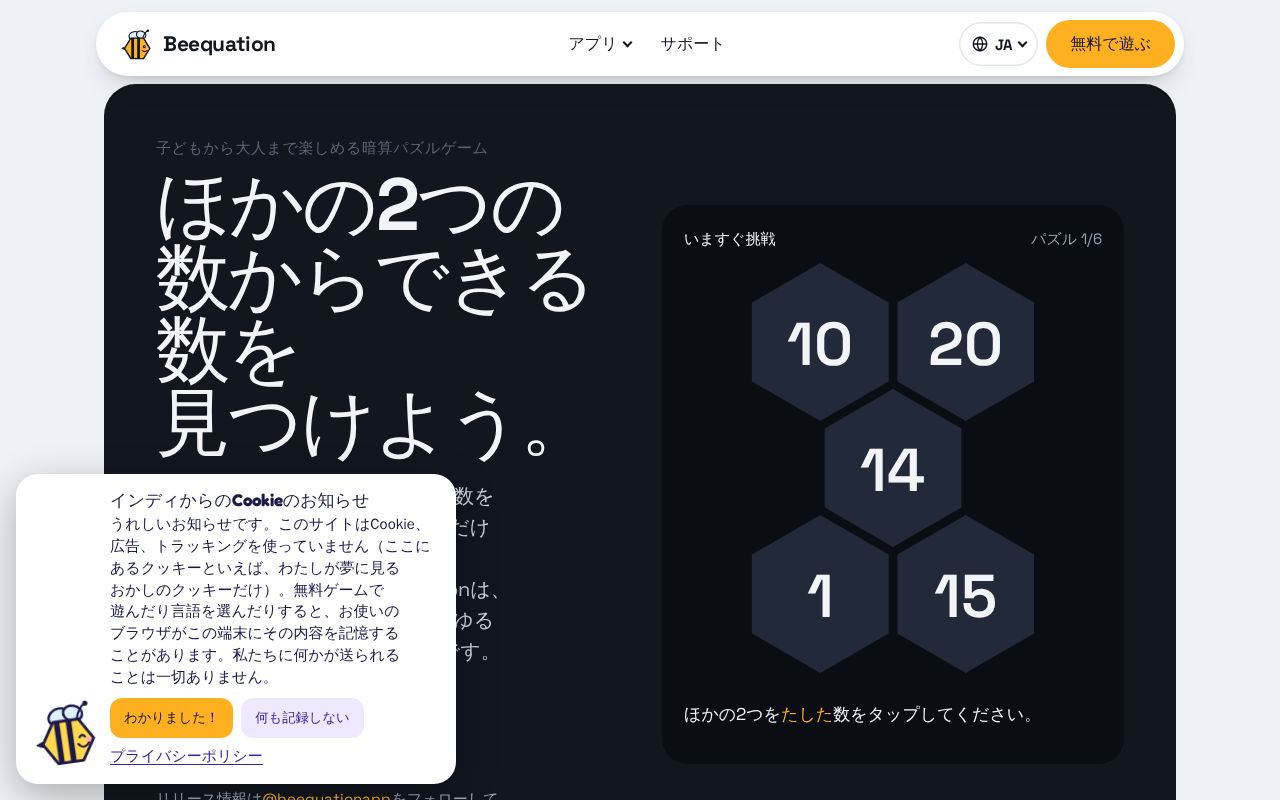
Task: Open the プライバシーポリシー link
Action: 186,756
